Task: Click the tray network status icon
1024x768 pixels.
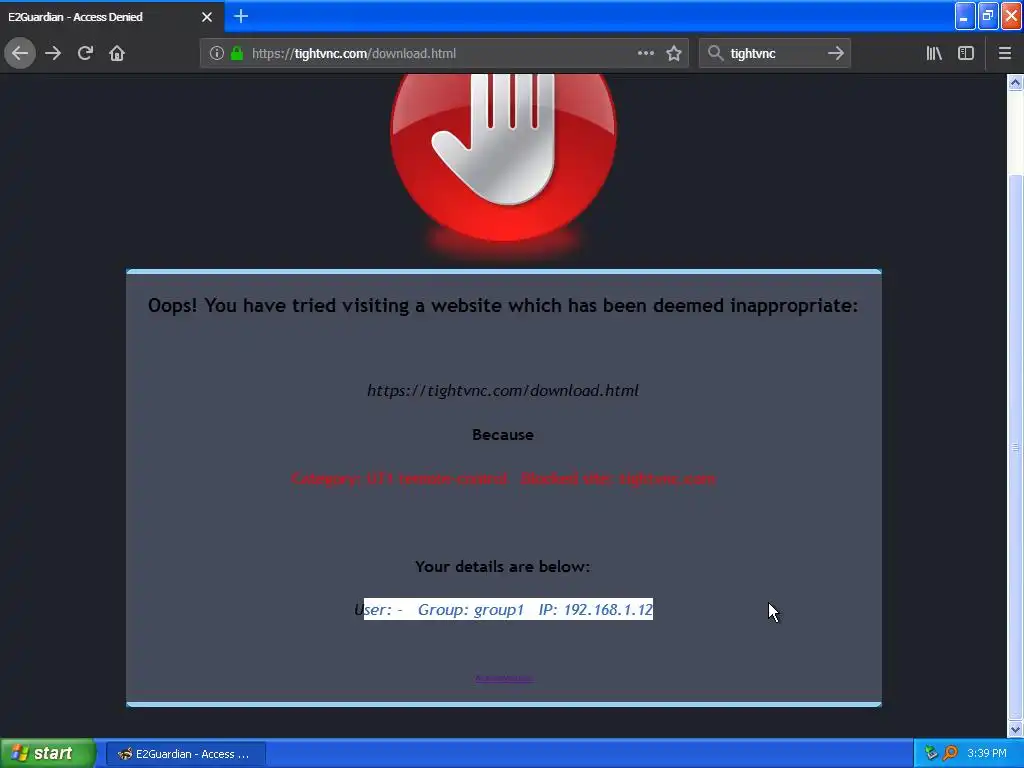Action: [931, 753]
